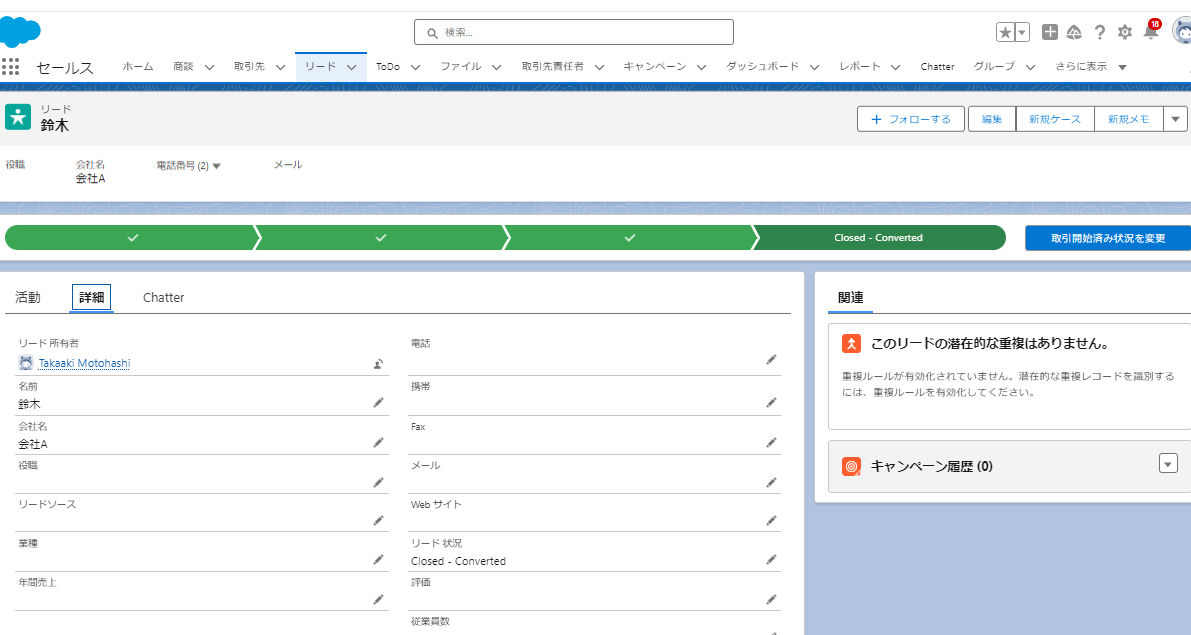
Task: Open Takaaki Motohashi owner link
Action: (84, 363)
